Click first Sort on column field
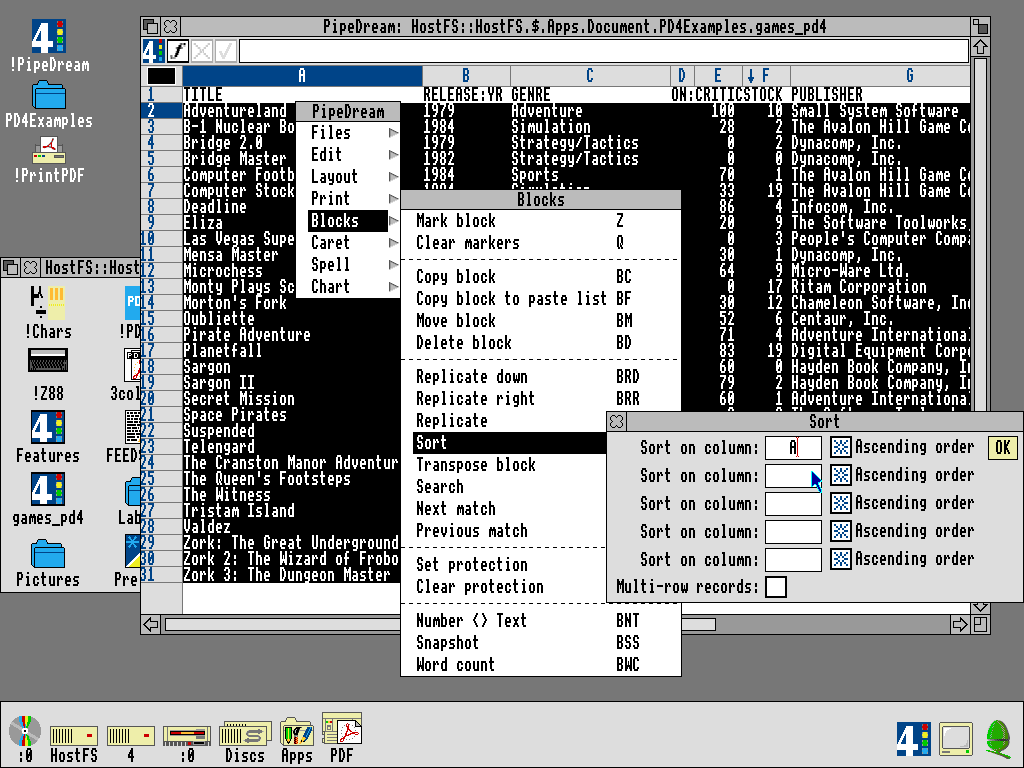 [x=793, y=447]
